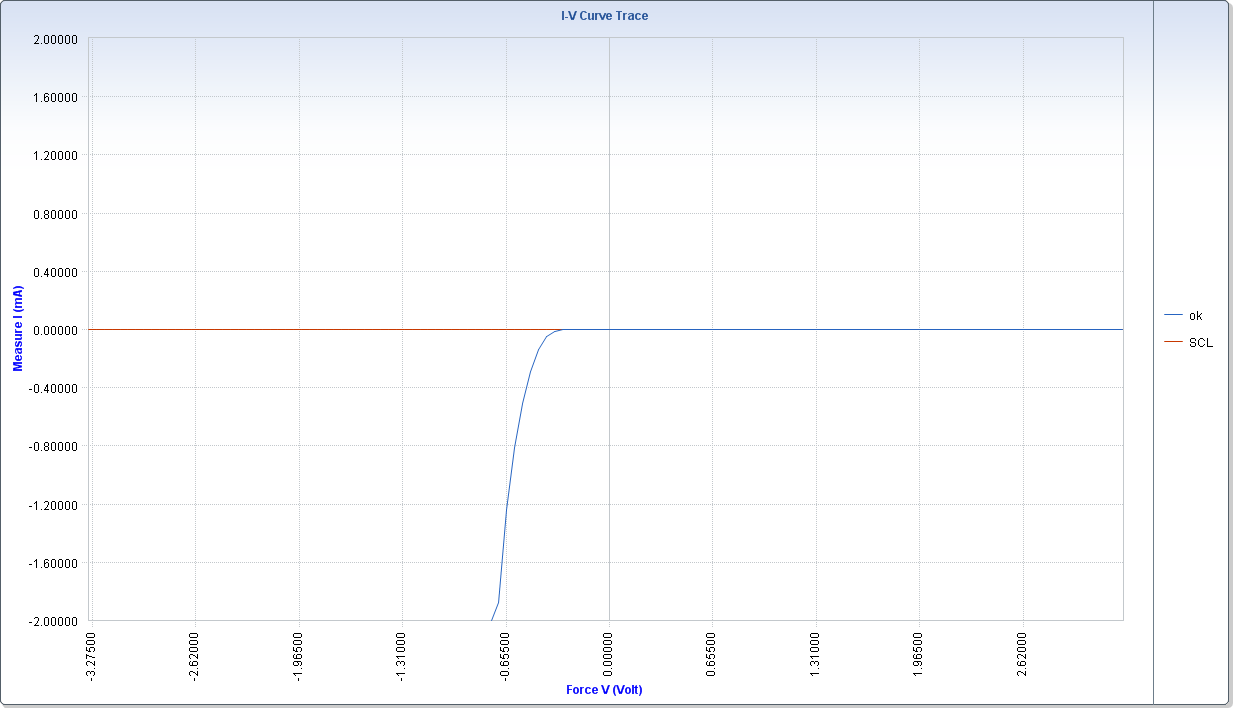Click the -1.96500 tick on voltage axis

[x=299, y=654]
